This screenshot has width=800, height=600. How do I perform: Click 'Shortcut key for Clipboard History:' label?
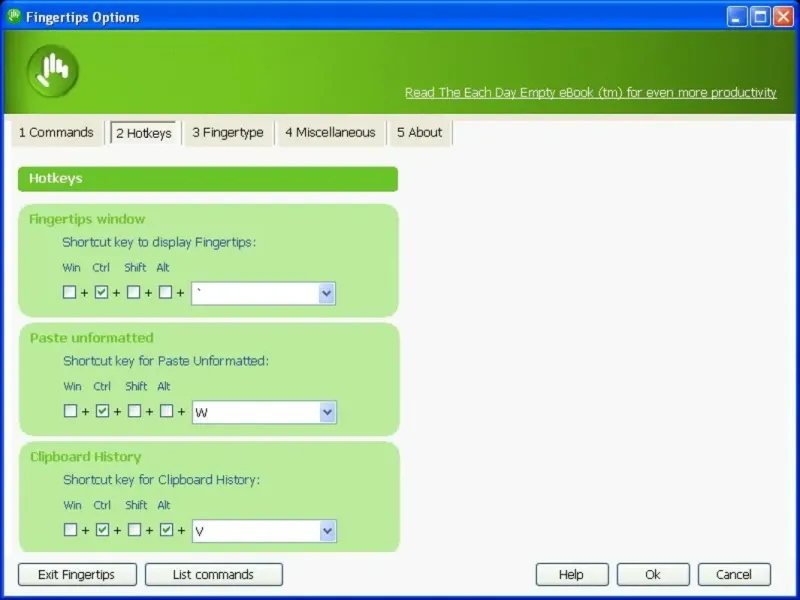pyautogui.click(x=161, y=480)
